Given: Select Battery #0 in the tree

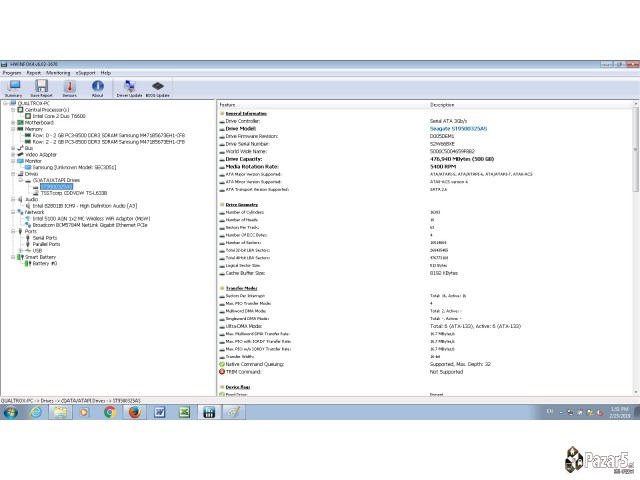Looking at the screenshot, I should 45,263.
